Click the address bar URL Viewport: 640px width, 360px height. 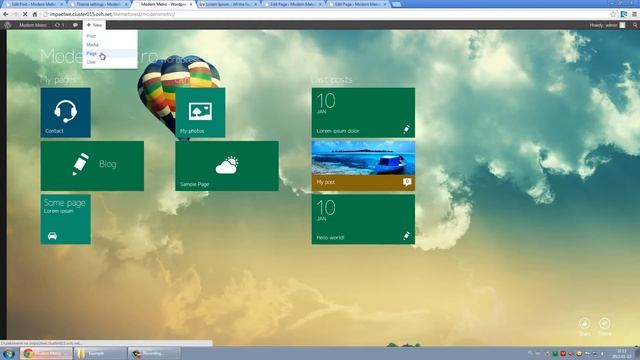click(112, 14)
